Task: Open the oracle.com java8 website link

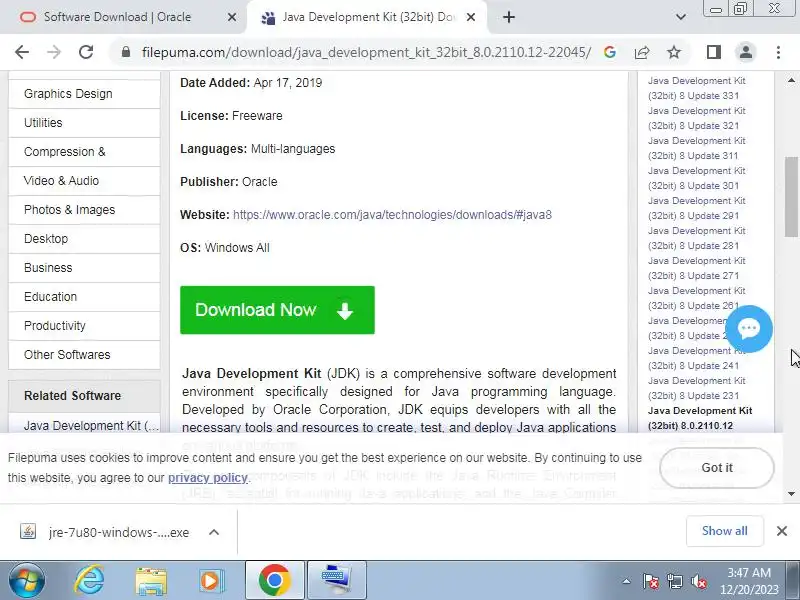Action: (392, 215)
